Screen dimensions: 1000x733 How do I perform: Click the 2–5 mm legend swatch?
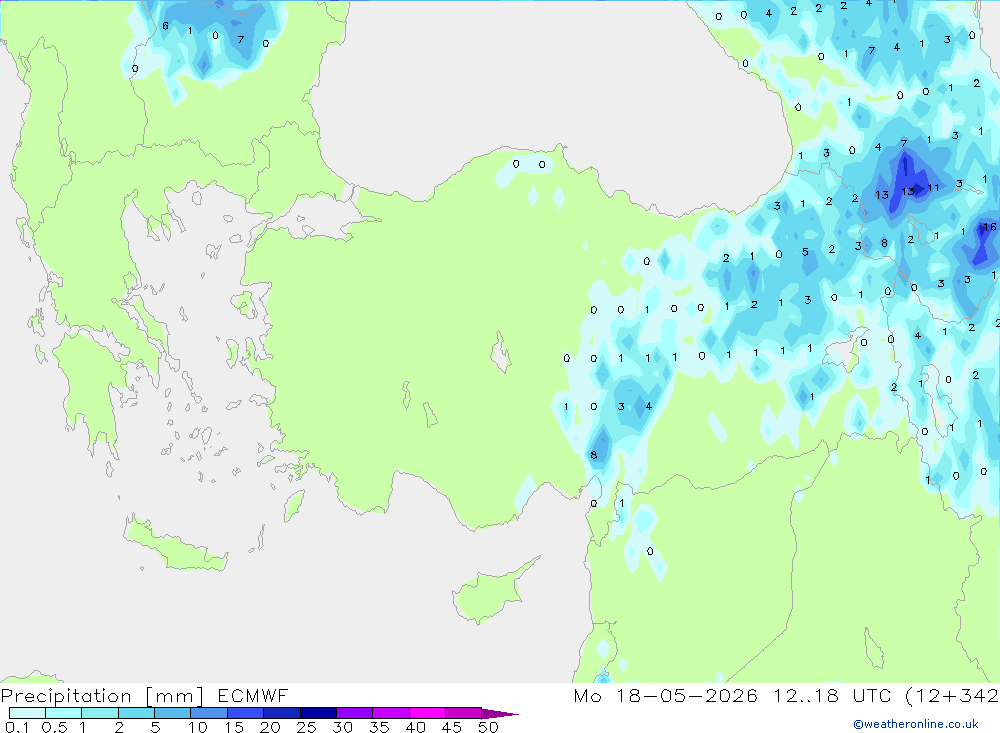click(x=136, y=713)
